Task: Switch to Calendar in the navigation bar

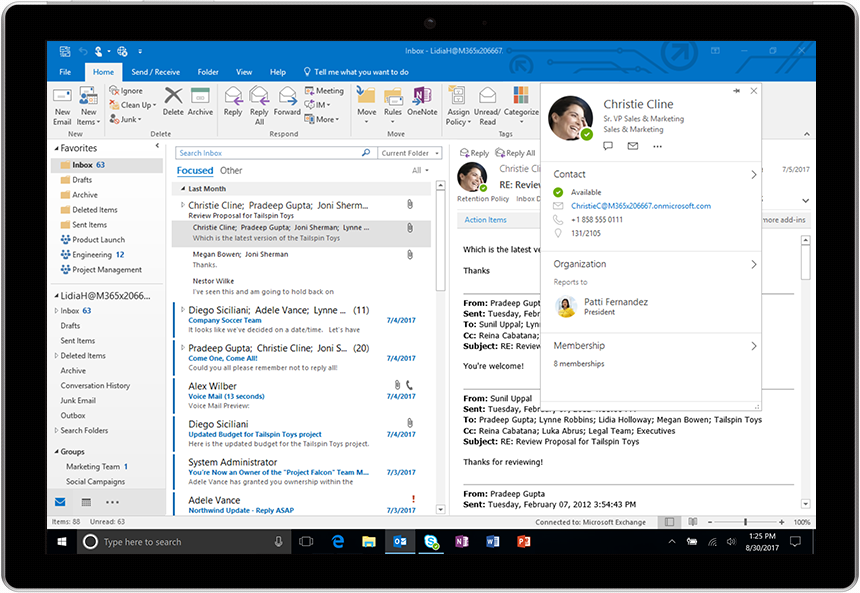Action: 86,502
